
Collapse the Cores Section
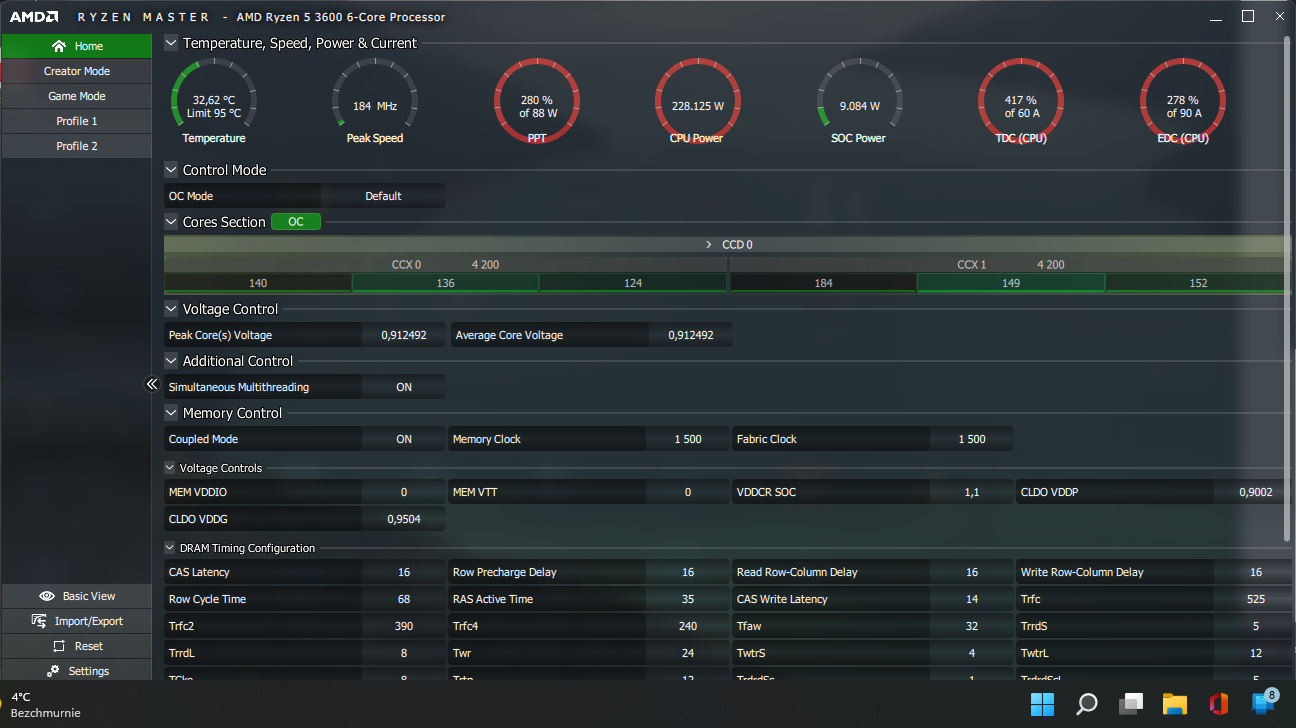(171, 222)
